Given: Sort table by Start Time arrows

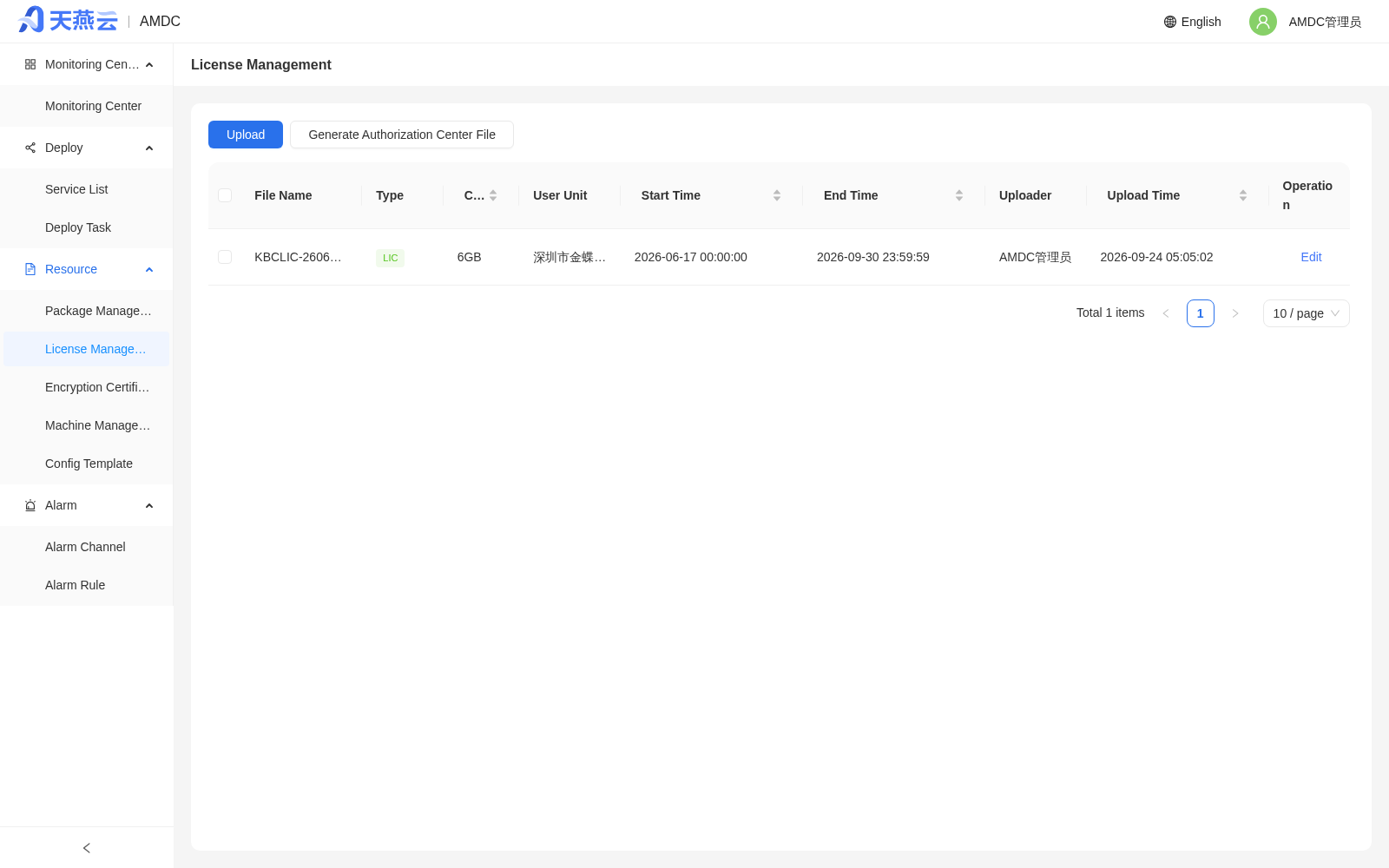Looking at the screenshot, I should click(x=777, y=195).
